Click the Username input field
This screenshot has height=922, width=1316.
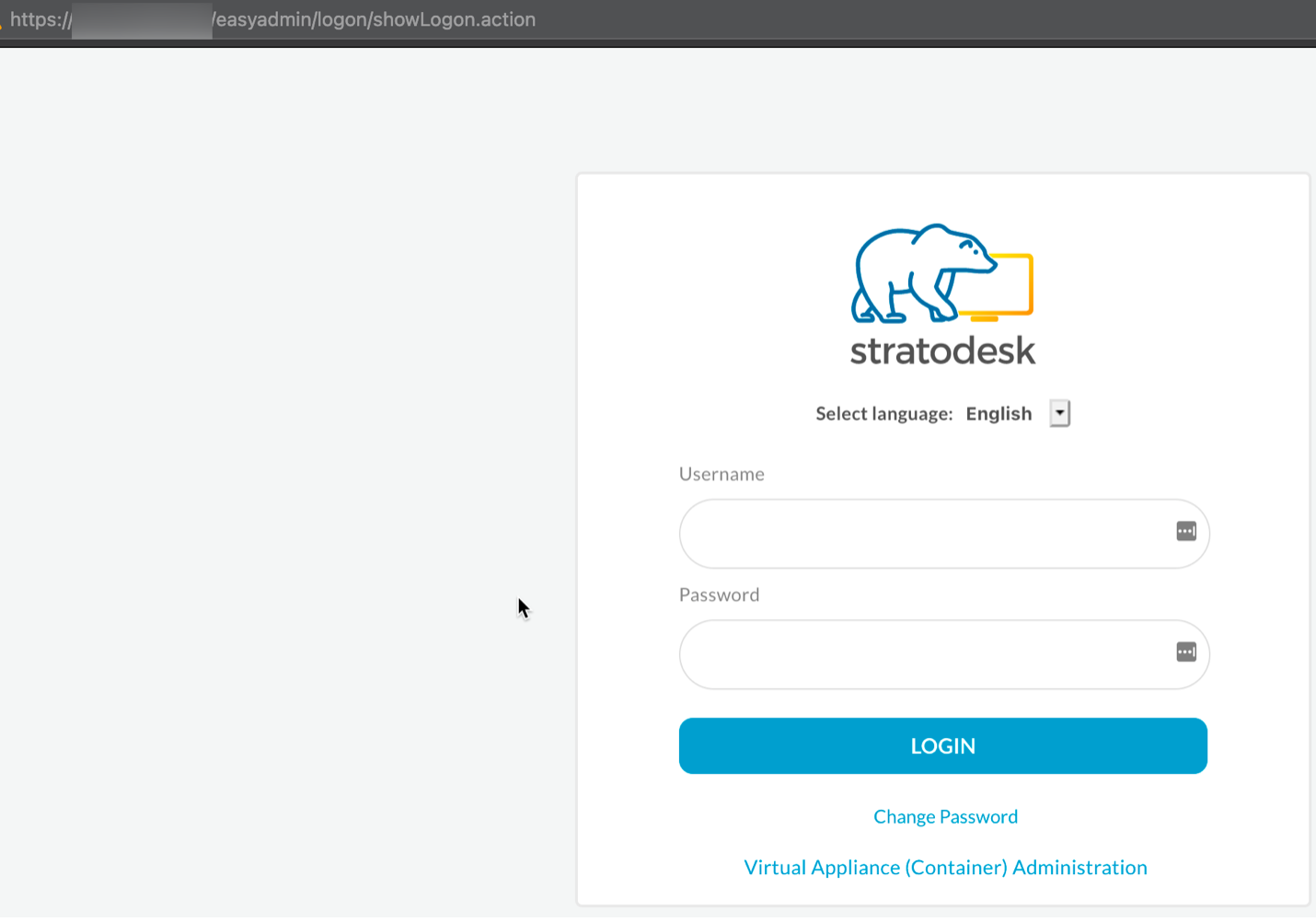pos(944,534)
